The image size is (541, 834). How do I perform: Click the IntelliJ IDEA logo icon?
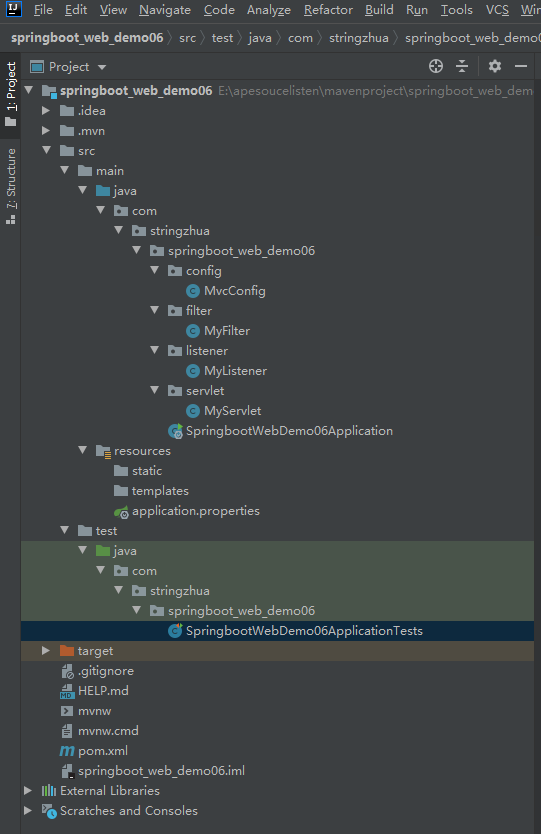coord(13,10)
